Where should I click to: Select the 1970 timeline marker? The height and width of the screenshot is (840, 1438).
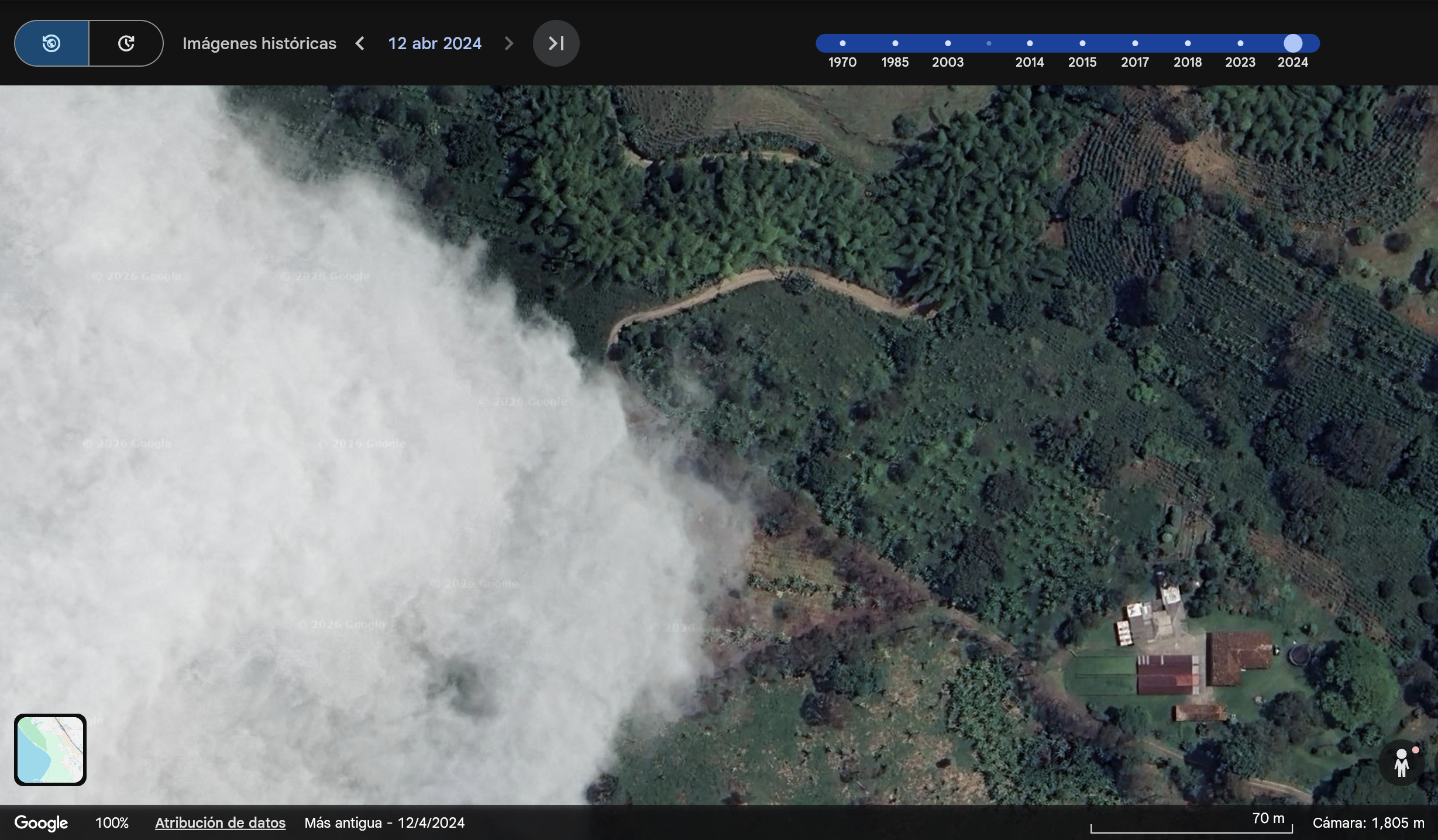(x=842, y=43)
